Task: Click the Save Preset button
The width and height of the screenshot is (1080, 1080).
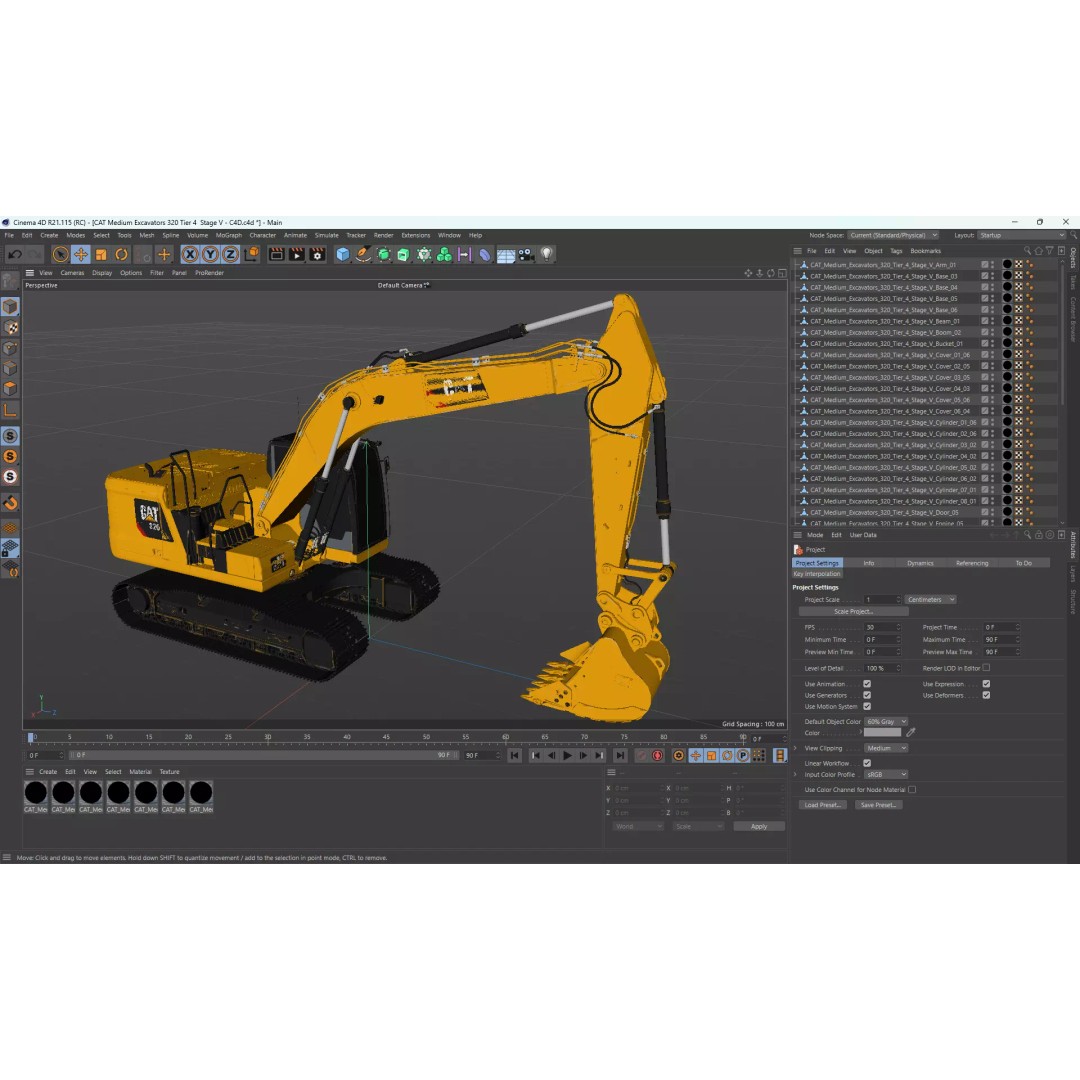Action: coord(878,805)
